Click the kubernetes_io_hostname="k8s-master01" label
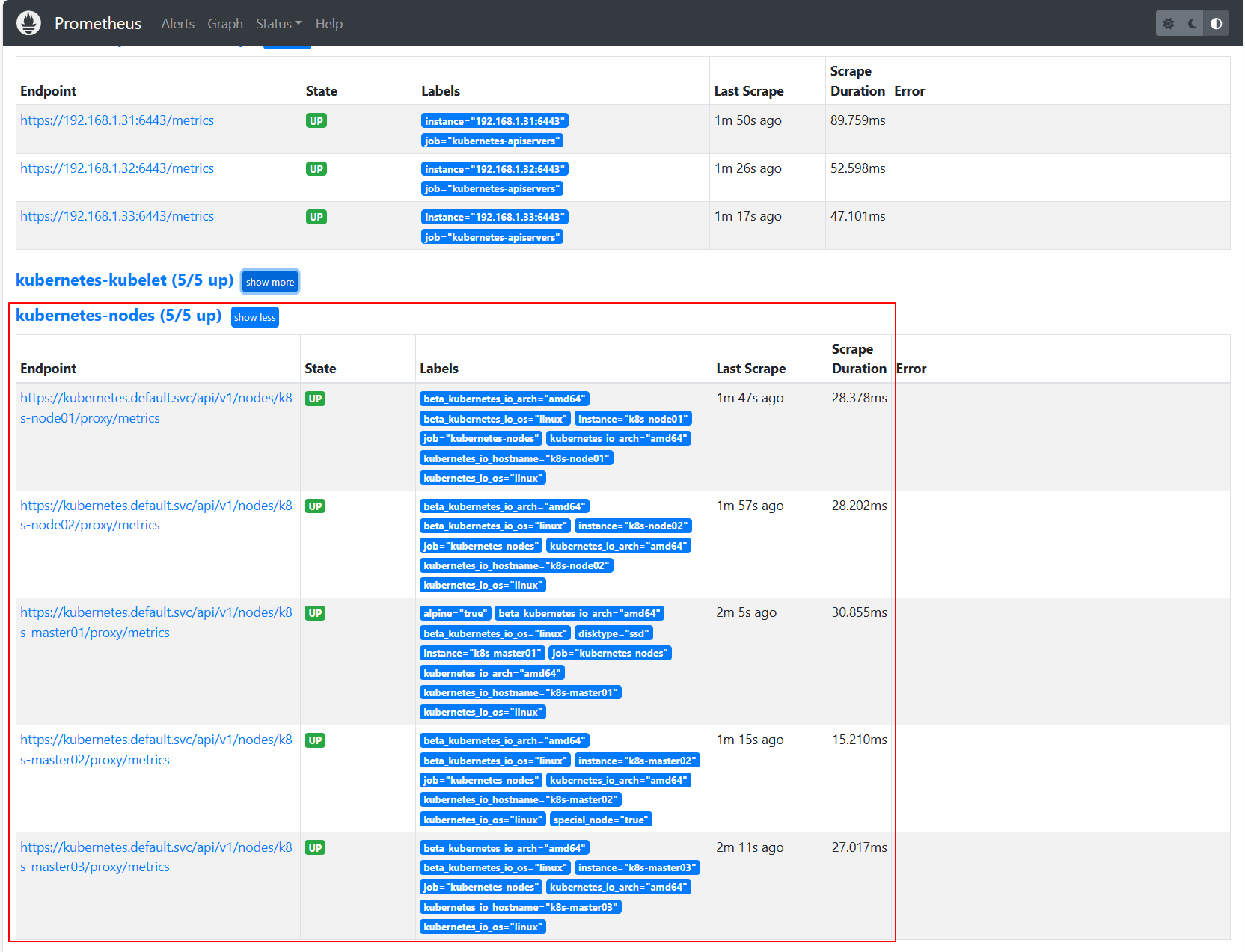Screen dimensions: 1245x952 click(x=521, y=692)
